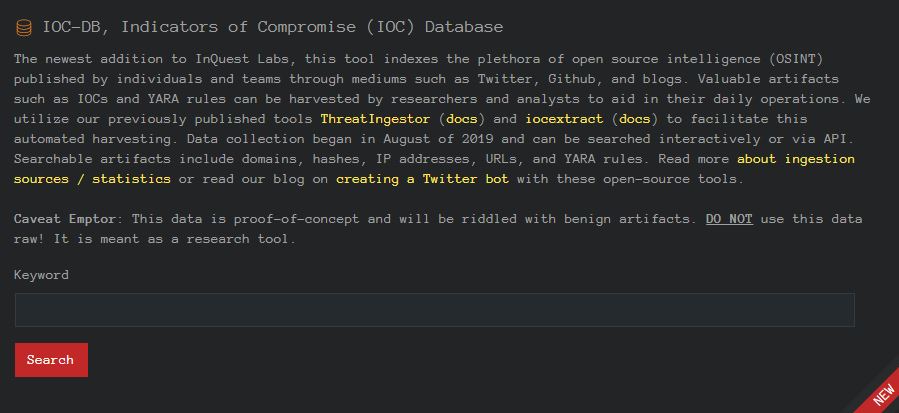The width and height of the screenshot is (899, 413).
Task: Click the red Search button
Action: click(51, 360)
